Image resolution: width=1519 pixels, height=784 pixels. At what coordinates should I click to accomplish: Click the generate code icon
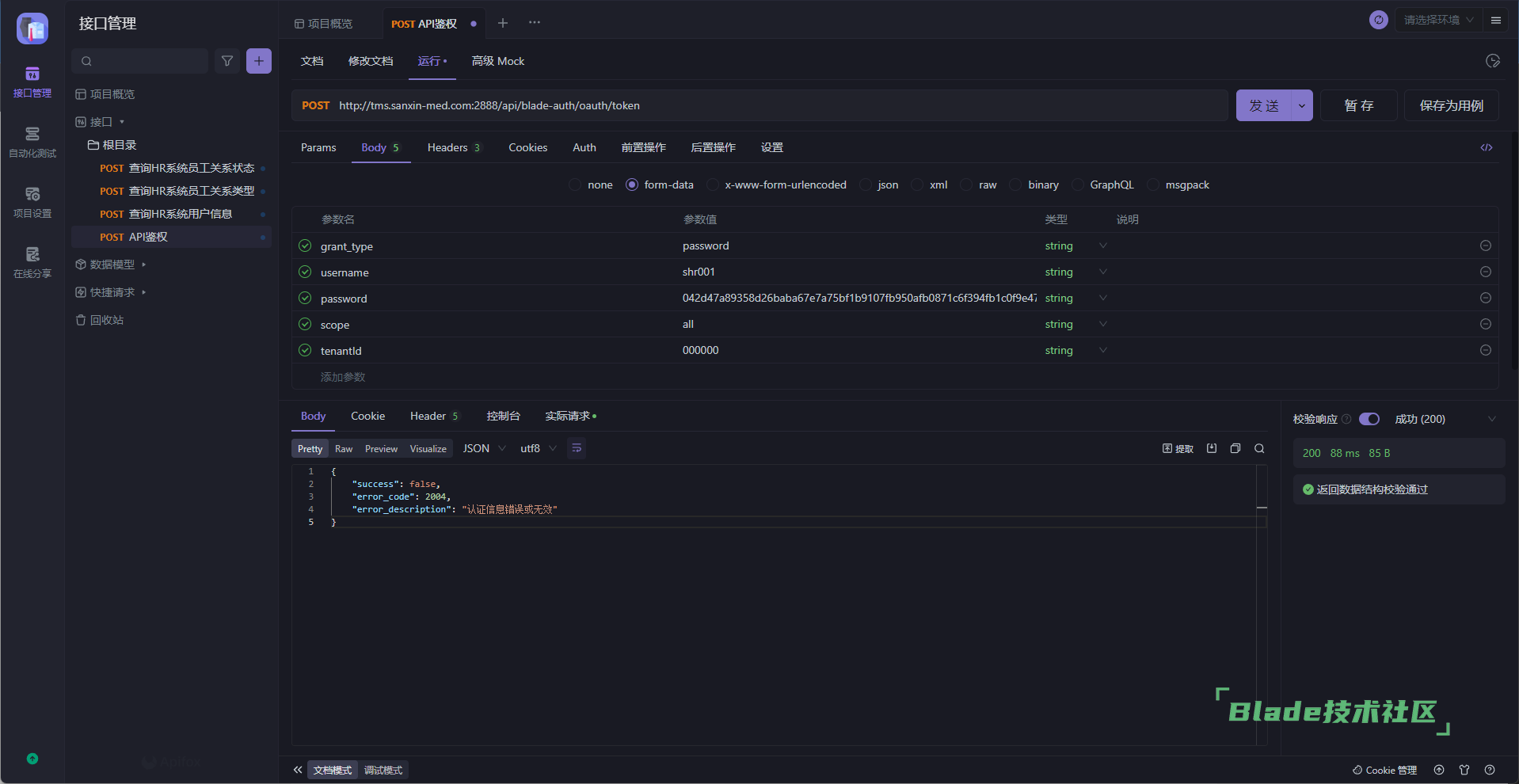pos(1487,147)
